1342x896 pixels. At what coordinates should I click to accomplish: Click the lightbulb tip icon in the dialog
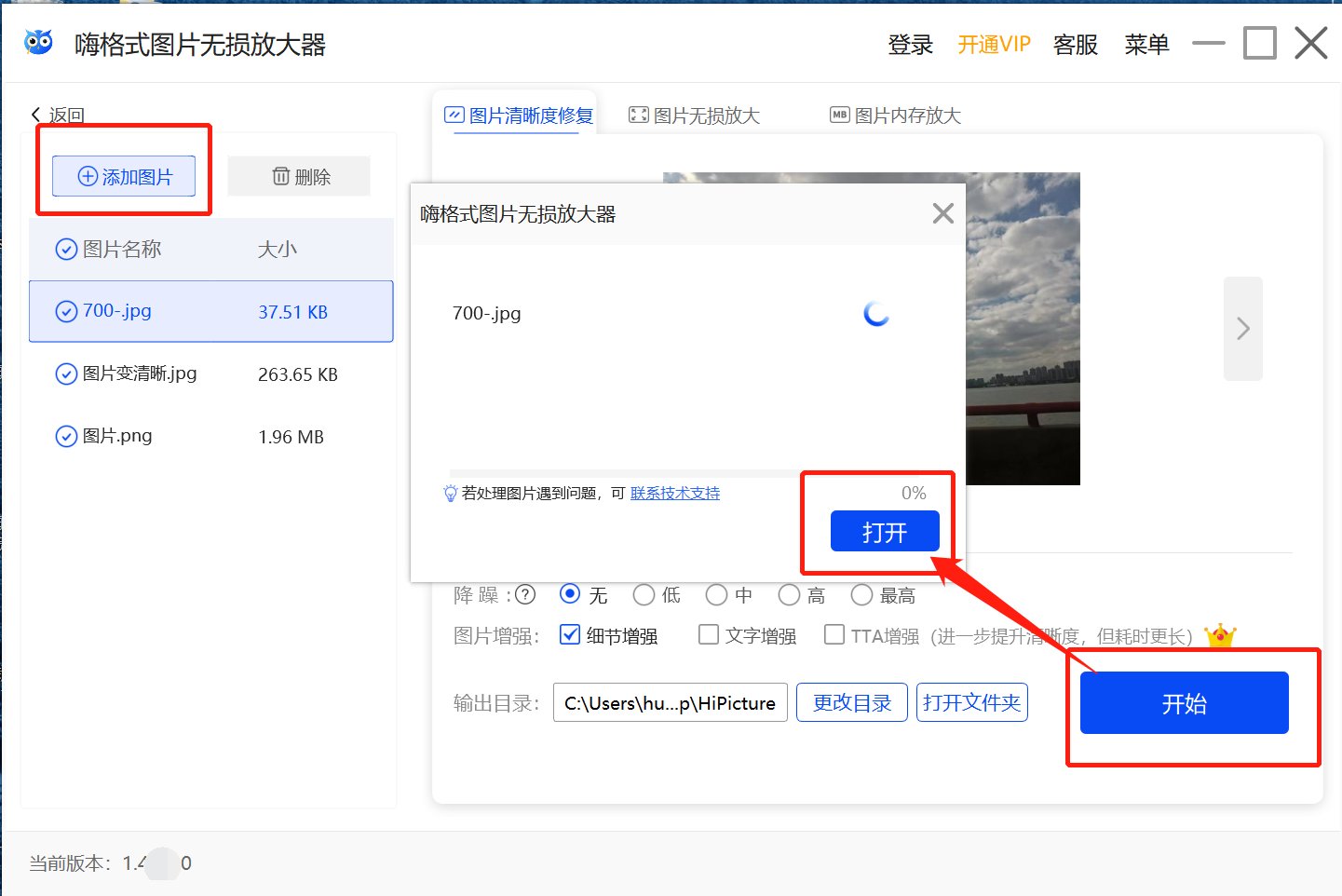coord(449,493)
